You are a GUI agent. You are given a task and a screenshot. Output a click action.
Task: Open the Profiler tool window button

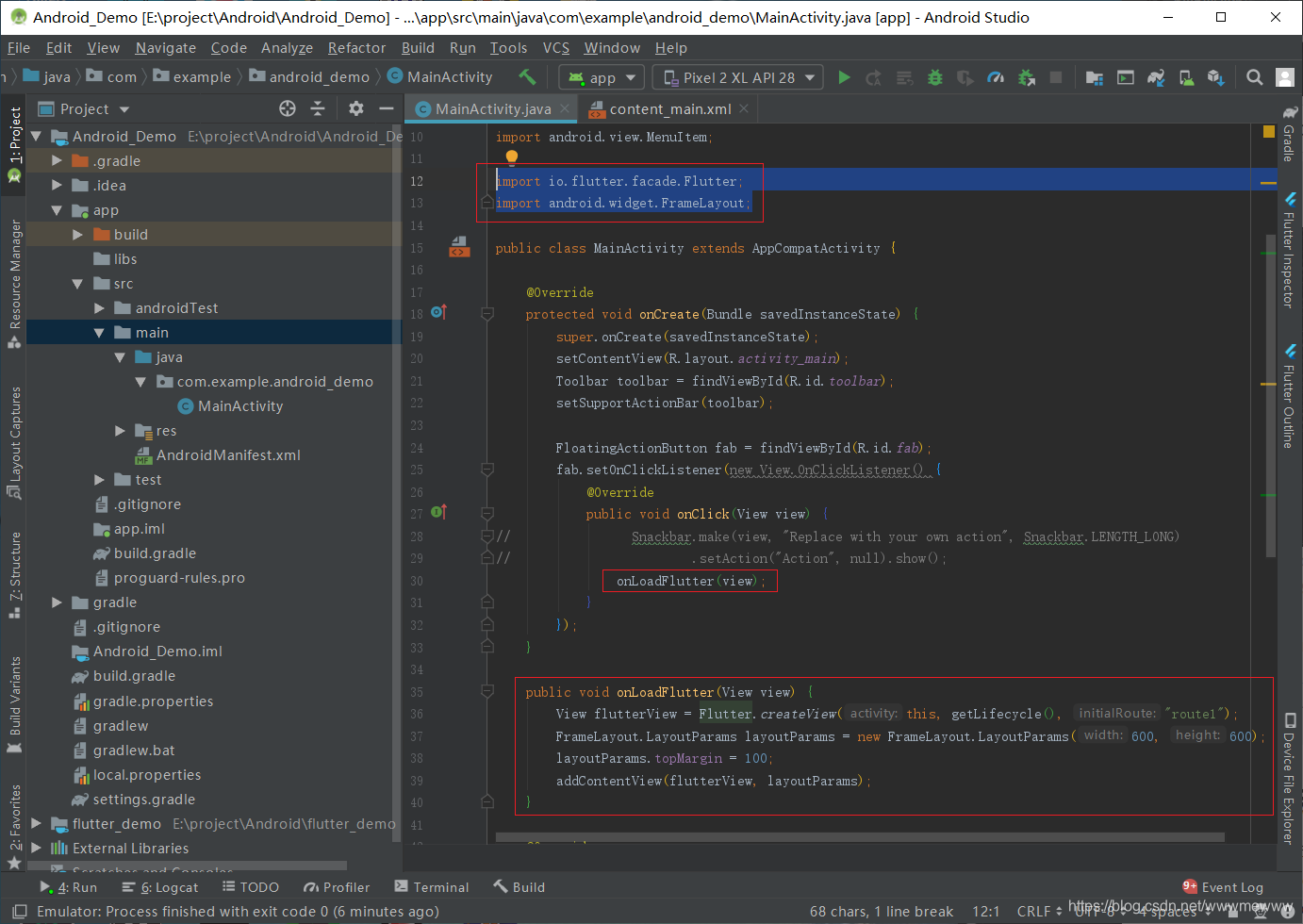(x=337, y=887)
